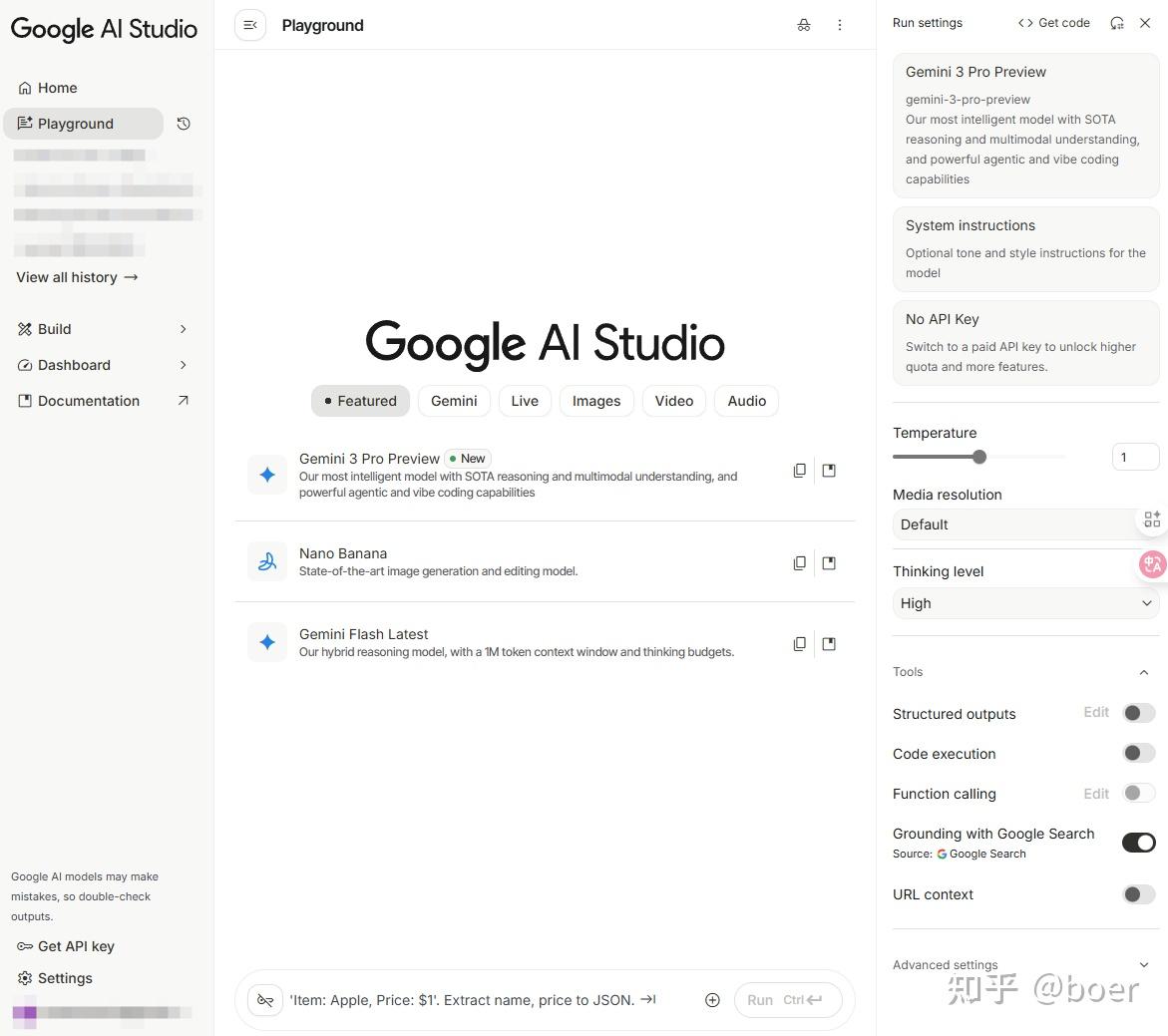Open the three-dot more options menu
The height and width of the screenshot is (1036, 1168).
tap(840, 25)
